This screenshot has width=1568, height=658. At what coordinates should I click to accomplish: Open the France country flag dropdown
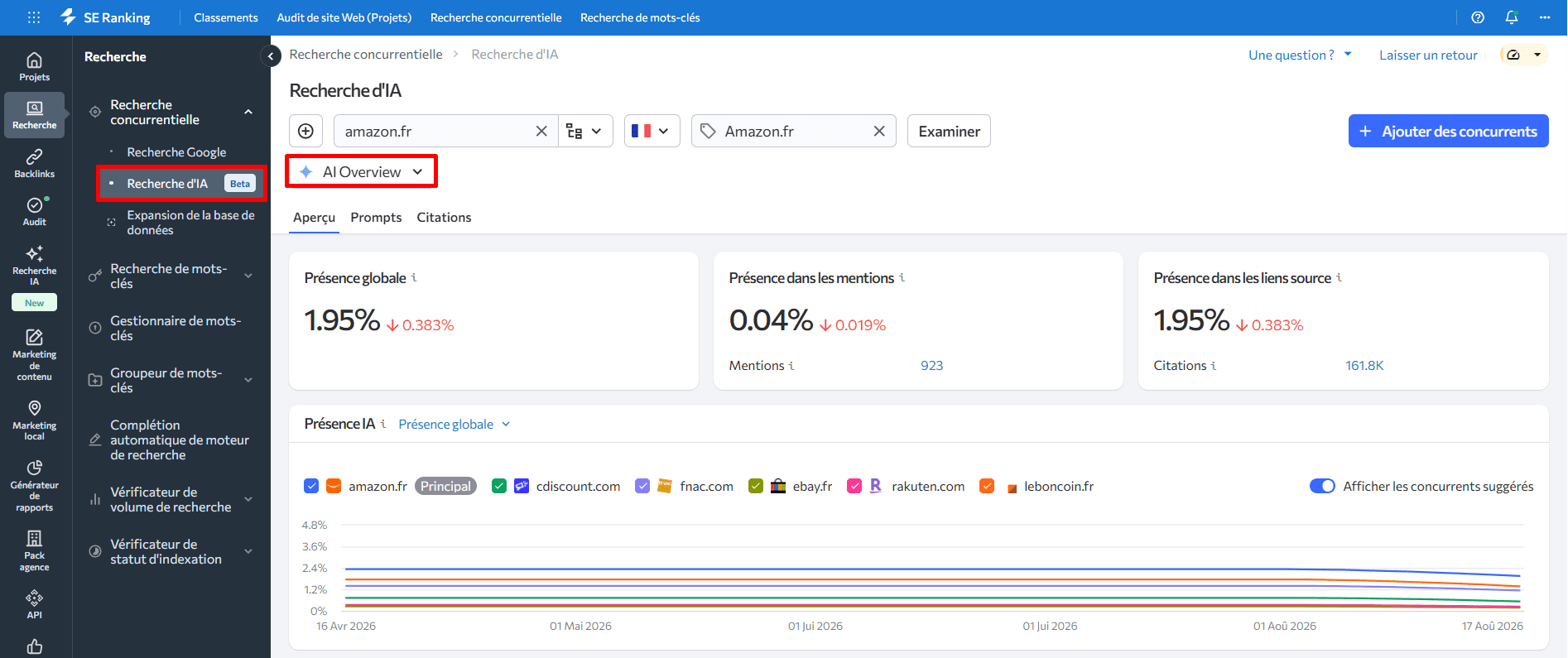(652, 131)
